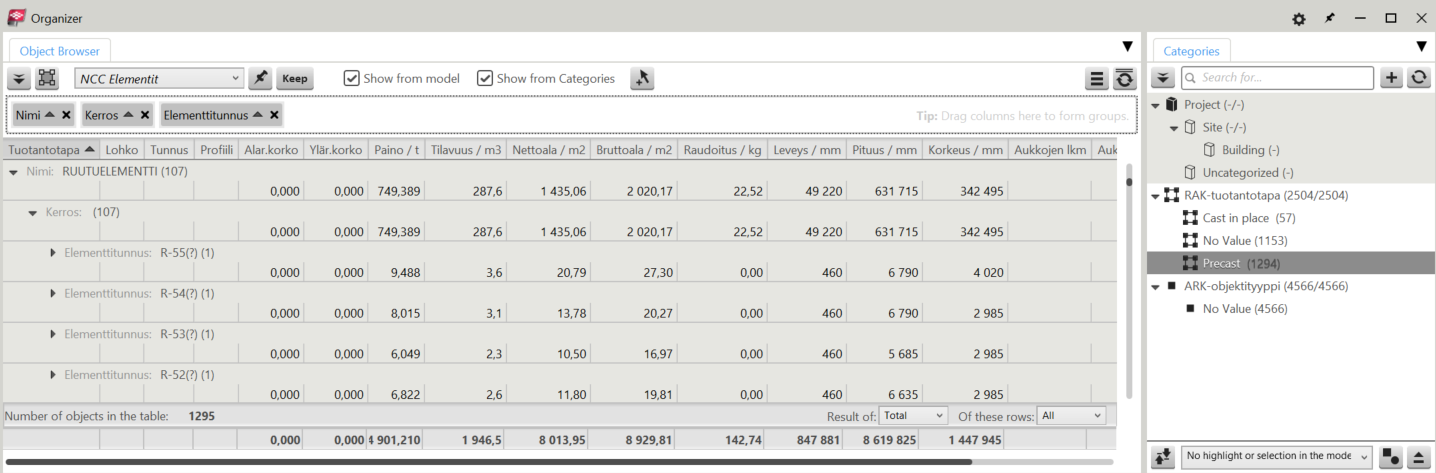Click the pin icon beside NCC Elementit

coord(260,79)
